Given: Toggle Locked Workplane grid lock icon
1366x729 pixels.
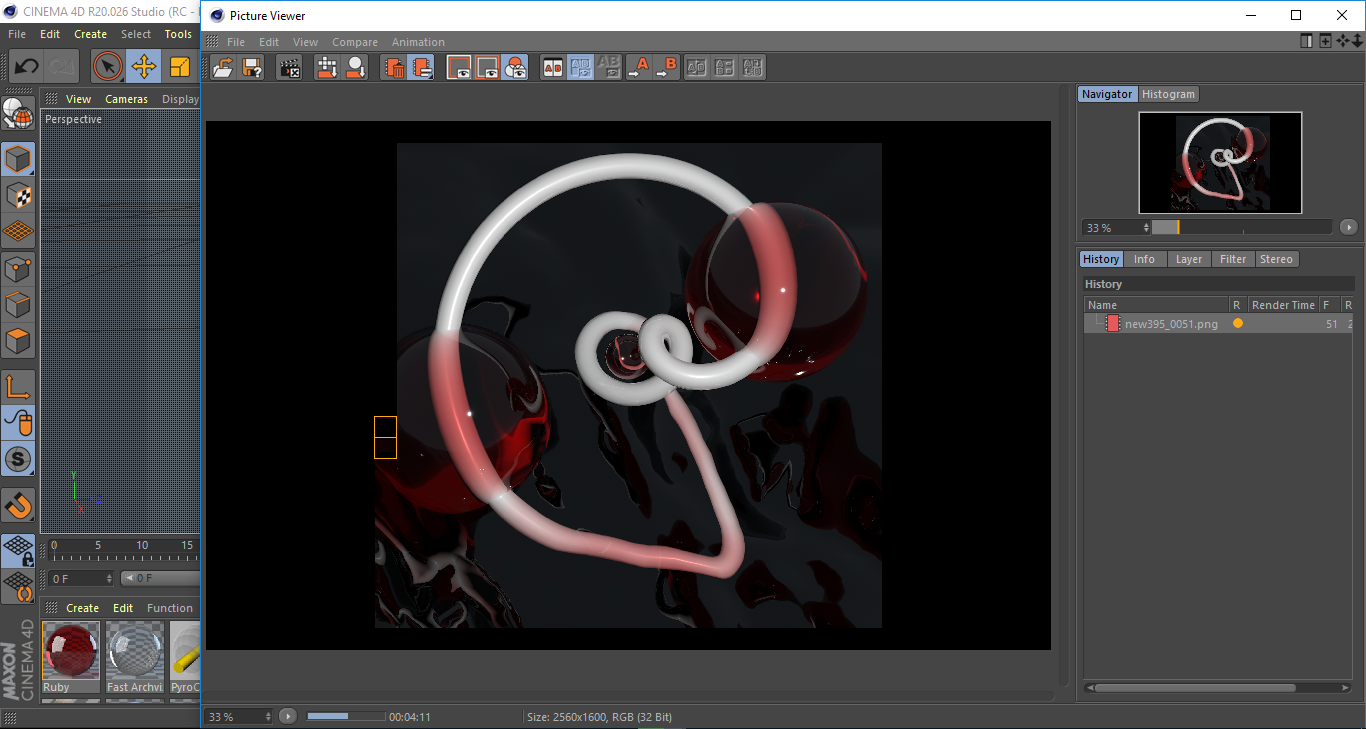Looking at the screenshot, I should click(18, 550).
